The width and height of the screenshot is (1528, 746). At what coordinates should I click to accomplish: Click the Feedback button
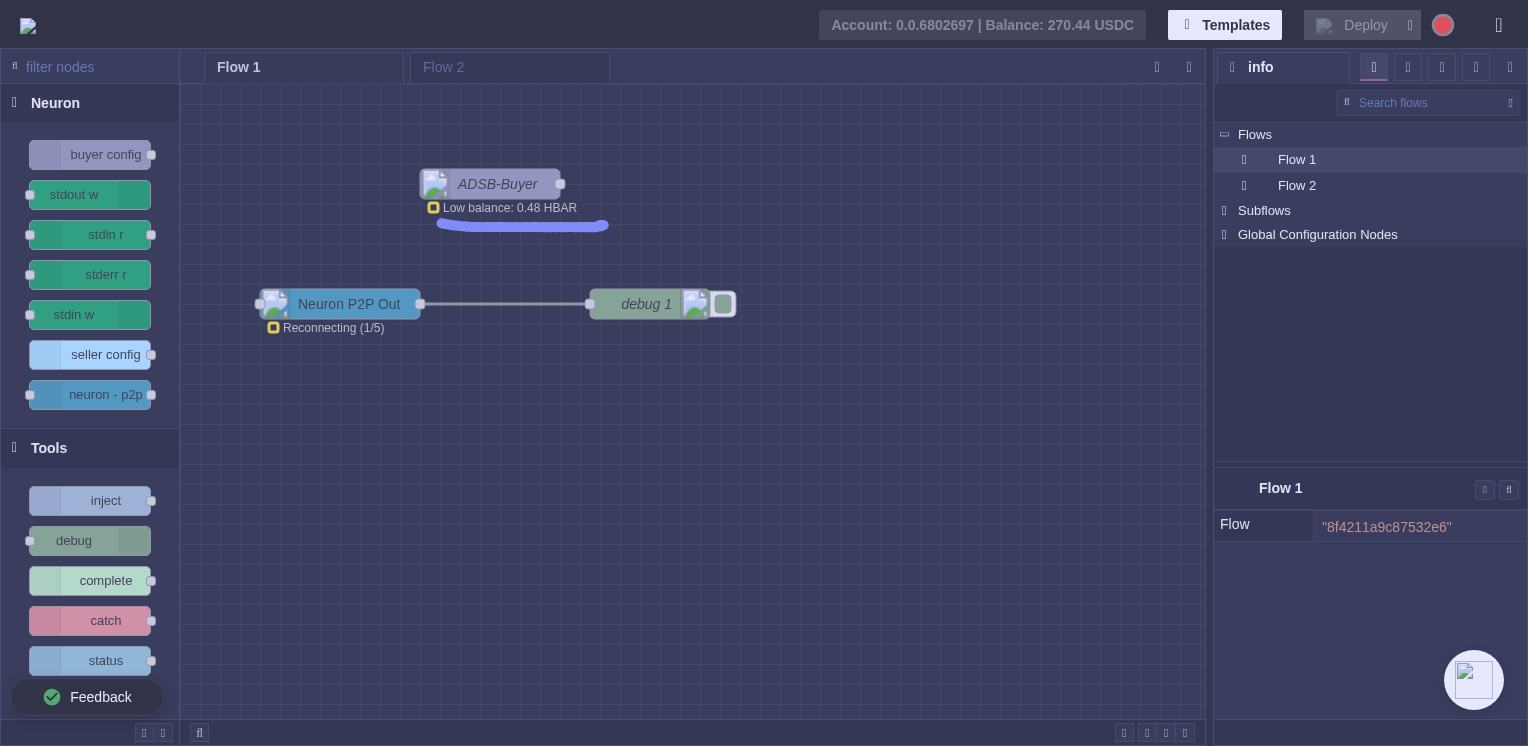click(87, 697)
